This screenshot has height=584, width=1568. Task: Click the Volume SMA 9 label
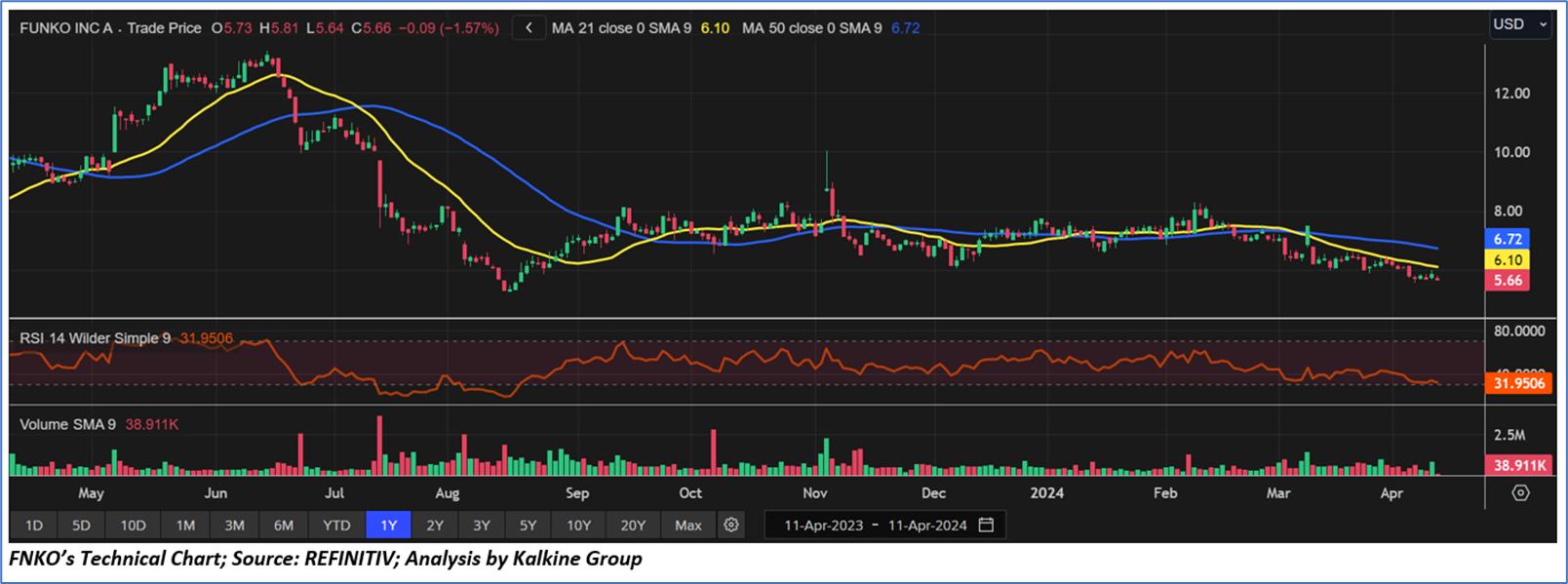coord(67,425)
